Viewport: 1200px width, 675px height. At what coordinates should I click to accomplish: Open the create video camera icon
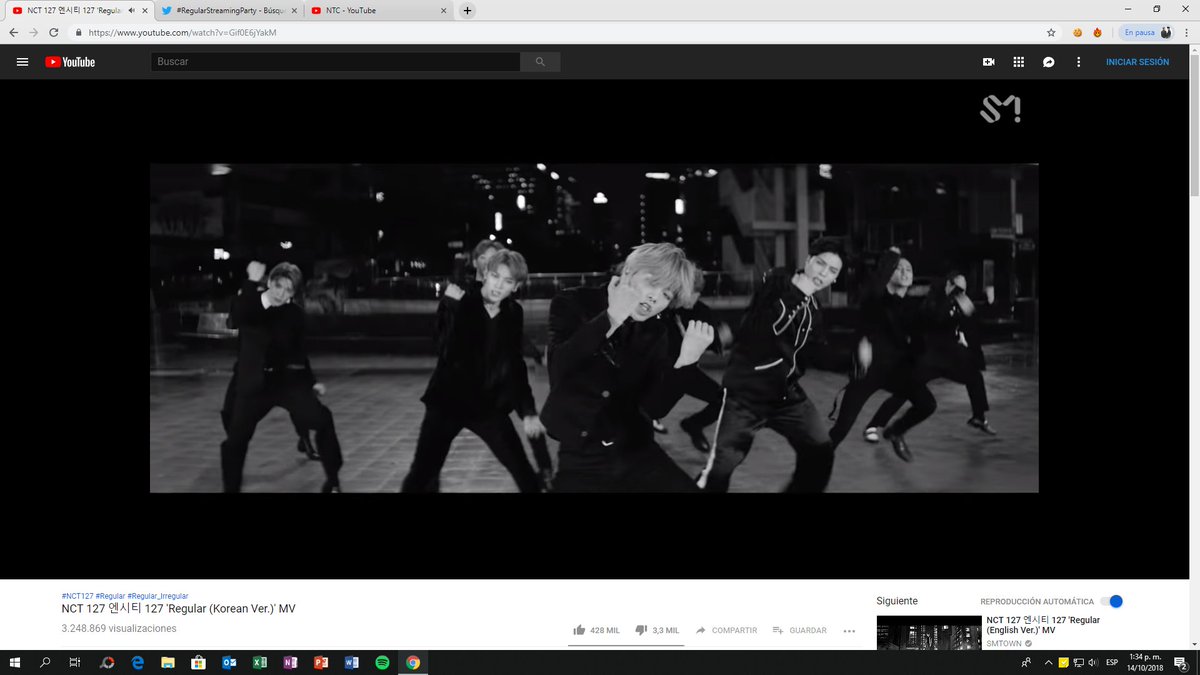pyautogui.click(x=989, y=62)
